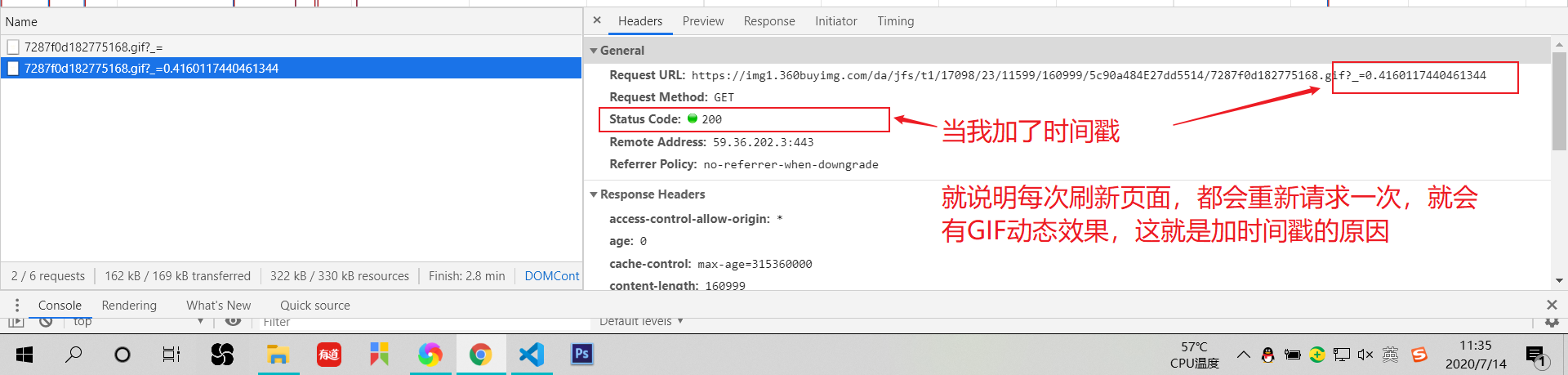Viewport: 1568px width, 375px height.
Task: Open the clock showing 11:35
Action: 1476,355
